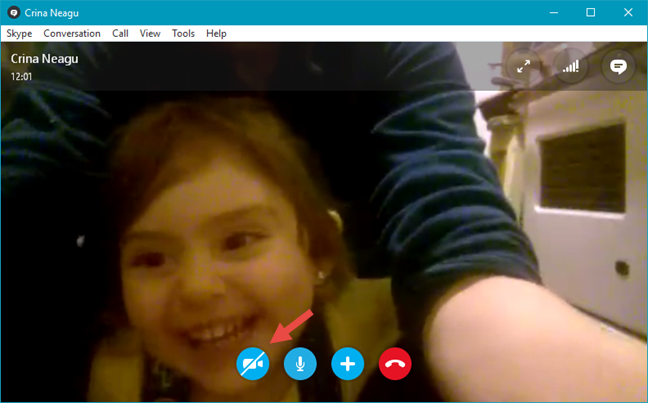Screen dimensions: 648x403
Task: Close the Skype call window
Action: (x=627, y=12)
